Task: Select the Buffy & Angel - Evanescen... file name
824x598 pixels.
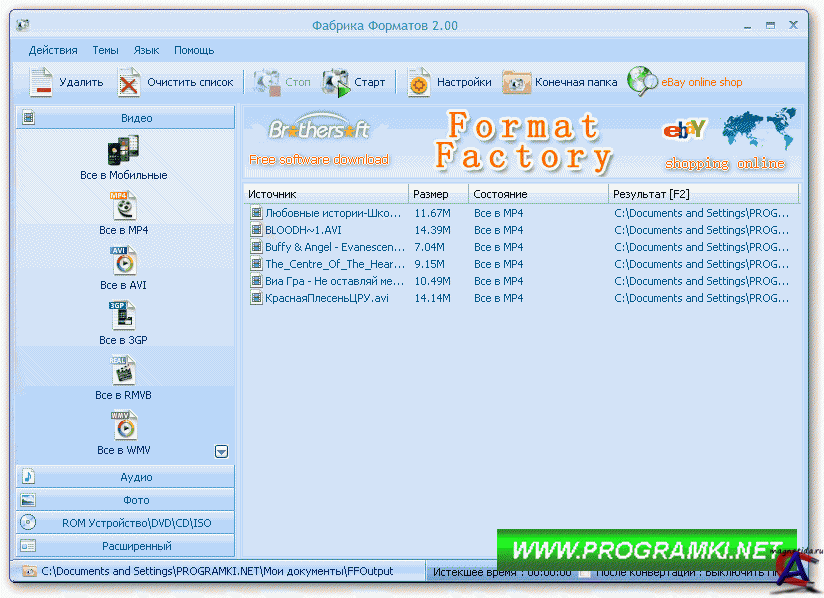Action: click(335, 247)
